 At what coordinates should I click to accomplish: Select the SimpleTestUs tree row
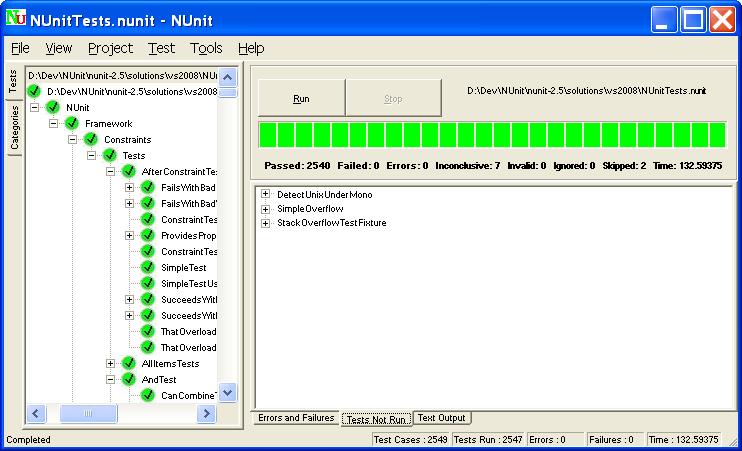point(189,284)
